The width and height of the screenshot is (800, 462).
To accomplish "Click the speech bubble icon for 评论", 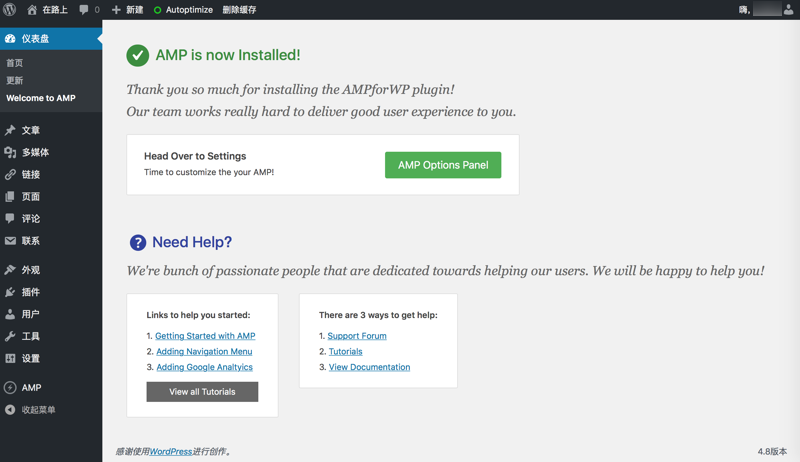I will (10, 218).
